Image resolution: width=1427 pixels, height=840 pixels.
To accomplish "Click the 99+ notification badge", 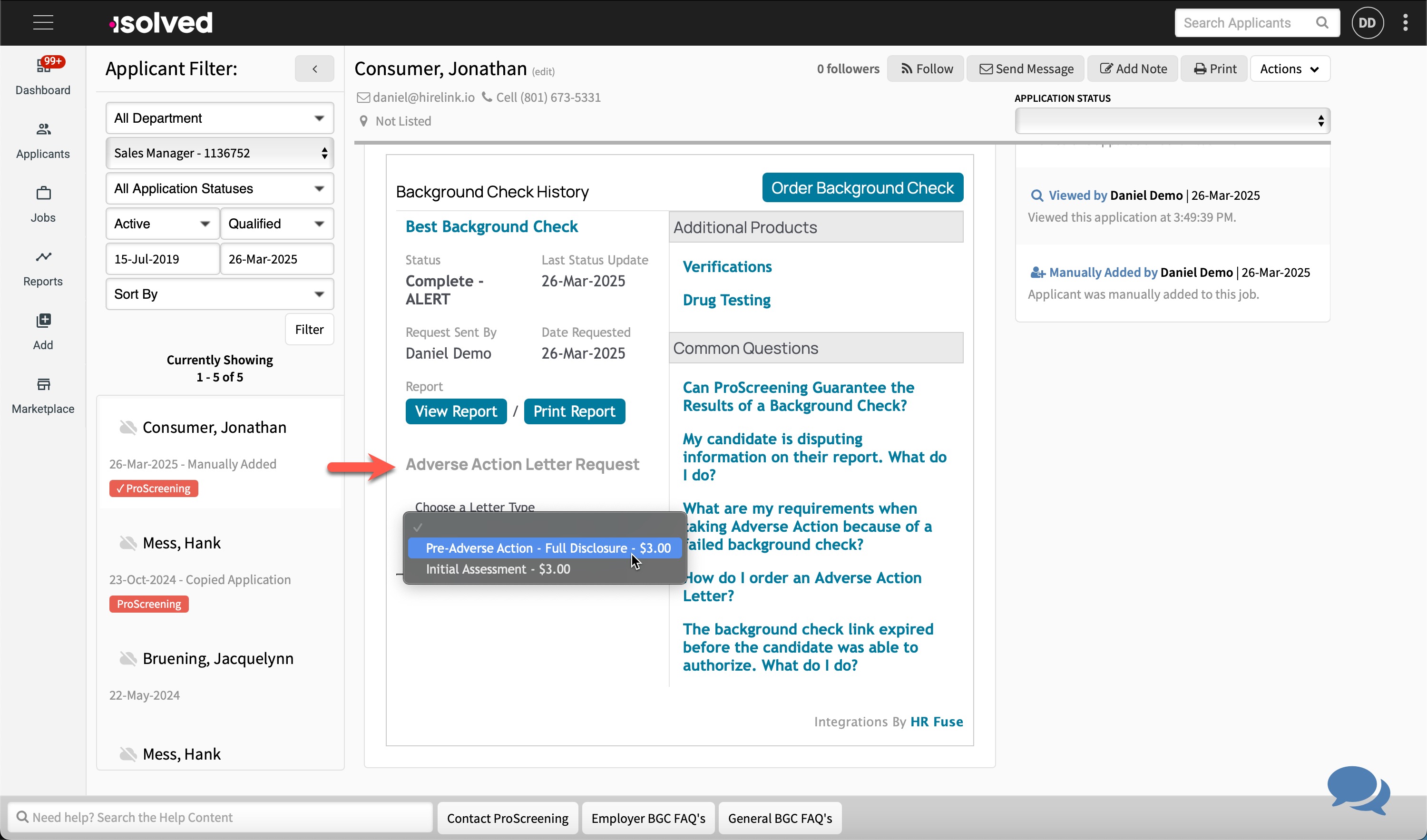I will (53, 61).
